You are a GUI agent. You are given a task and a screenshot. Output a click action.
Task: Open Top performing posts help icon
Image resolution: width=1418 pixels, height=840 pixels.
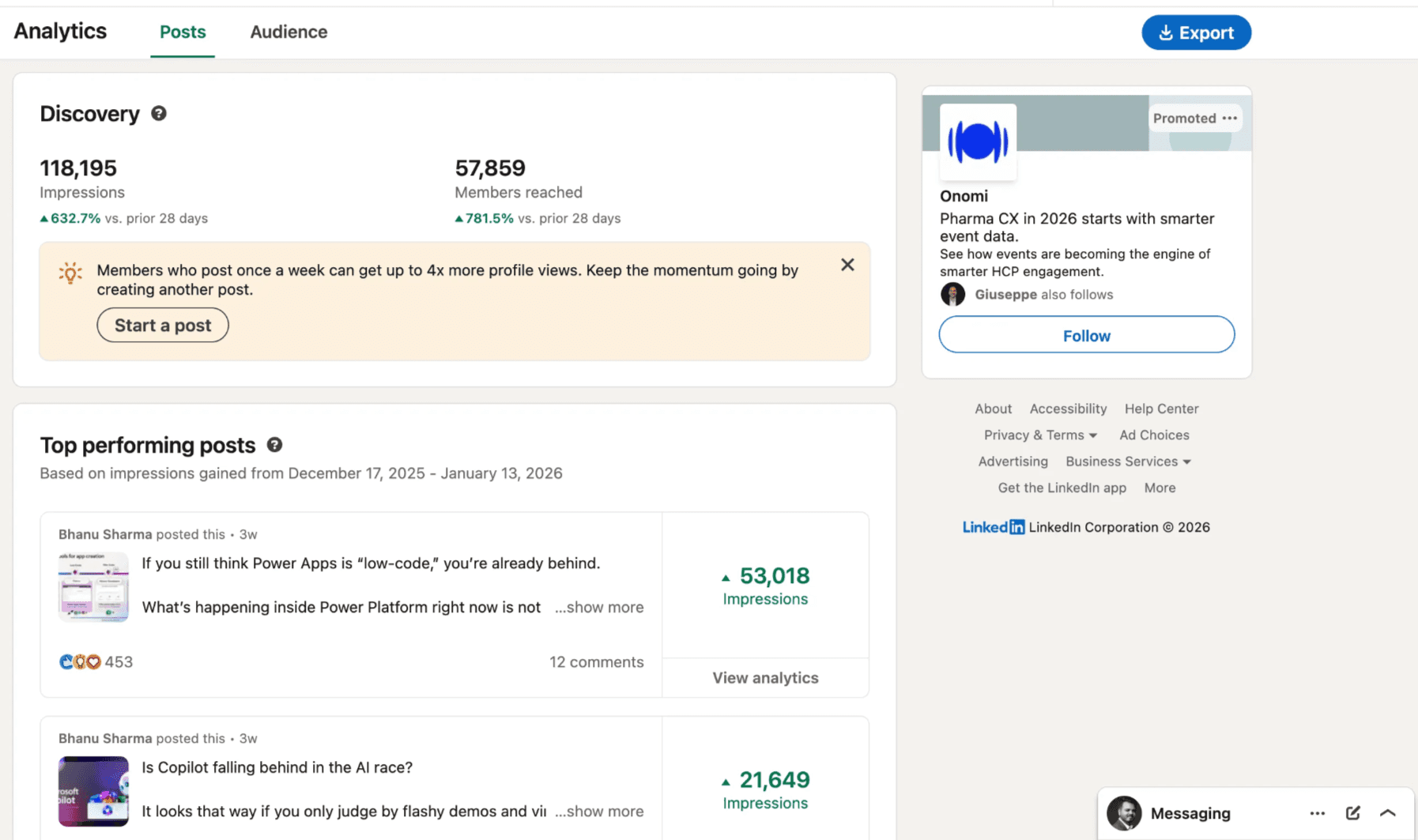[274, 445]
